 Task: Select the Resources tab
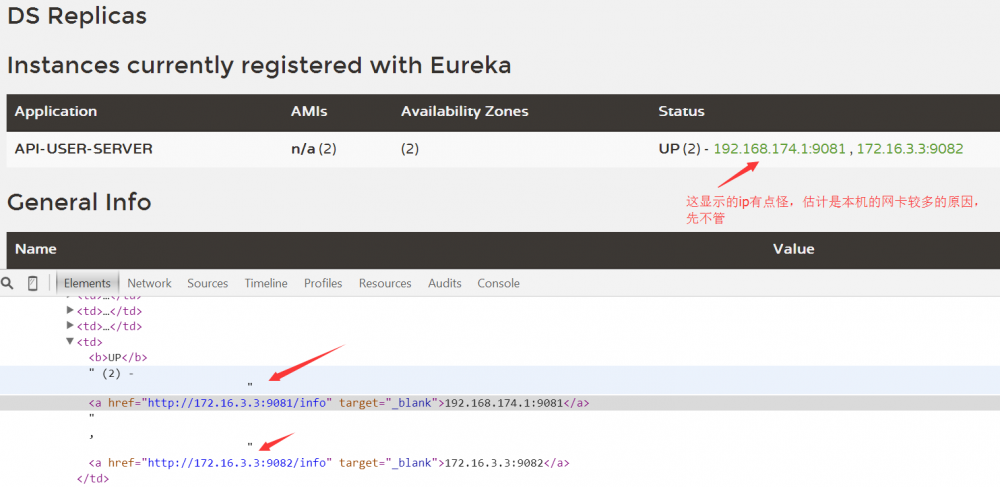385,283
